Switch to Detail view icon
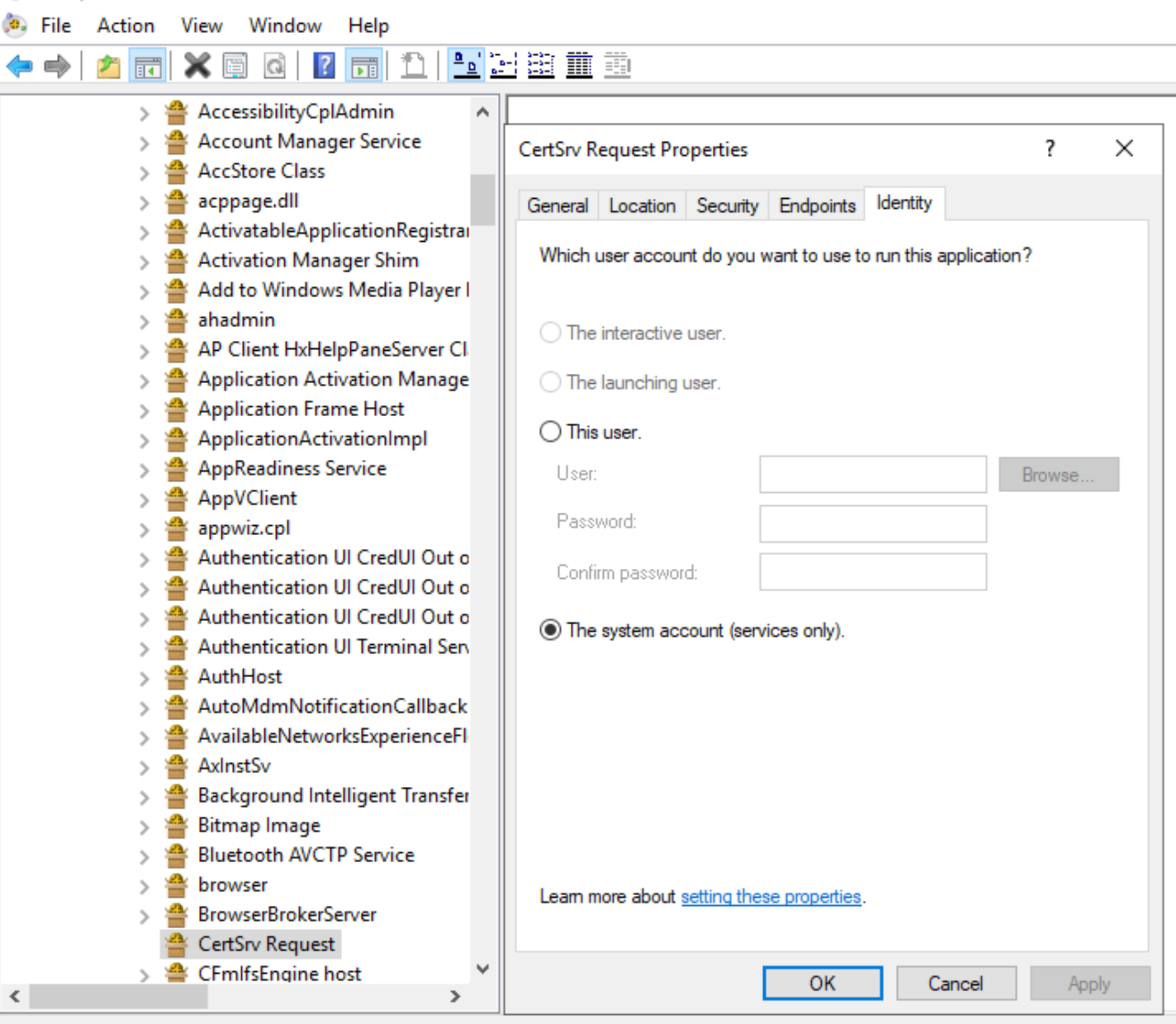 point(579,66)
